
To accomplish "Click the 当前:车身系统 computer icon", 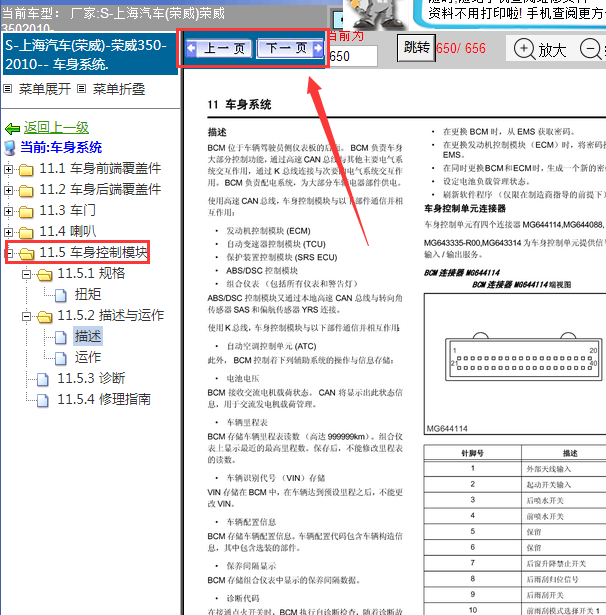I will click(9, 148).
